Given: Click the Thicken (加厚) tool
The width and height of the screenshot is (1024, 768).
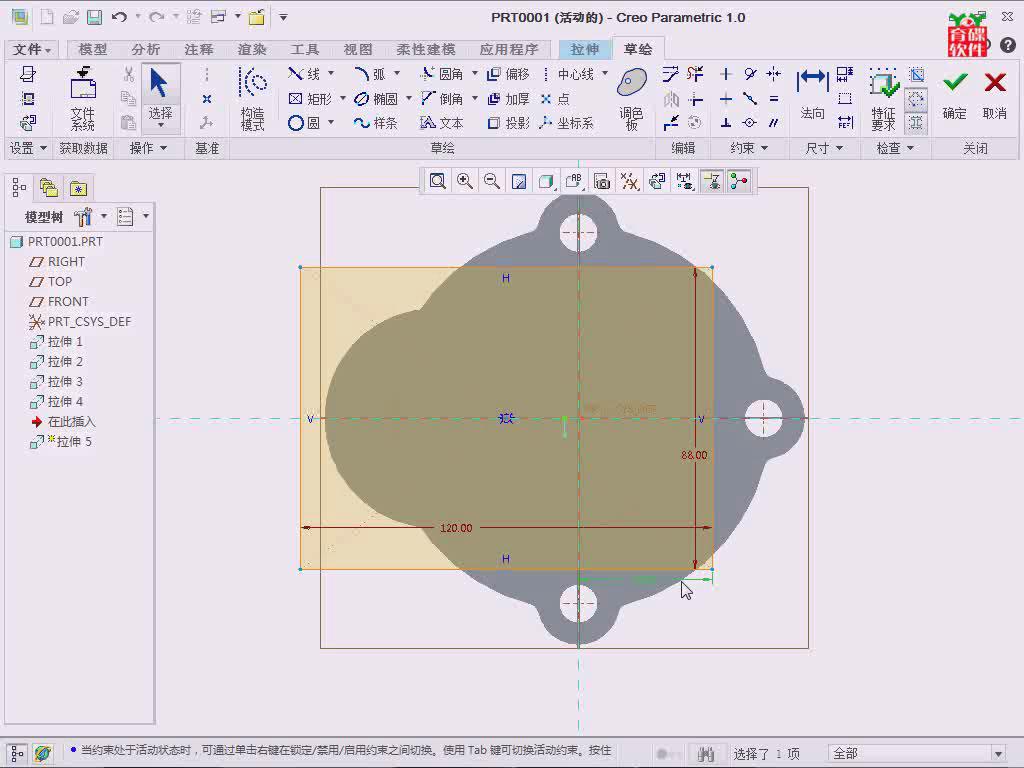Looking at the screenshot, I should pos(509,99).
